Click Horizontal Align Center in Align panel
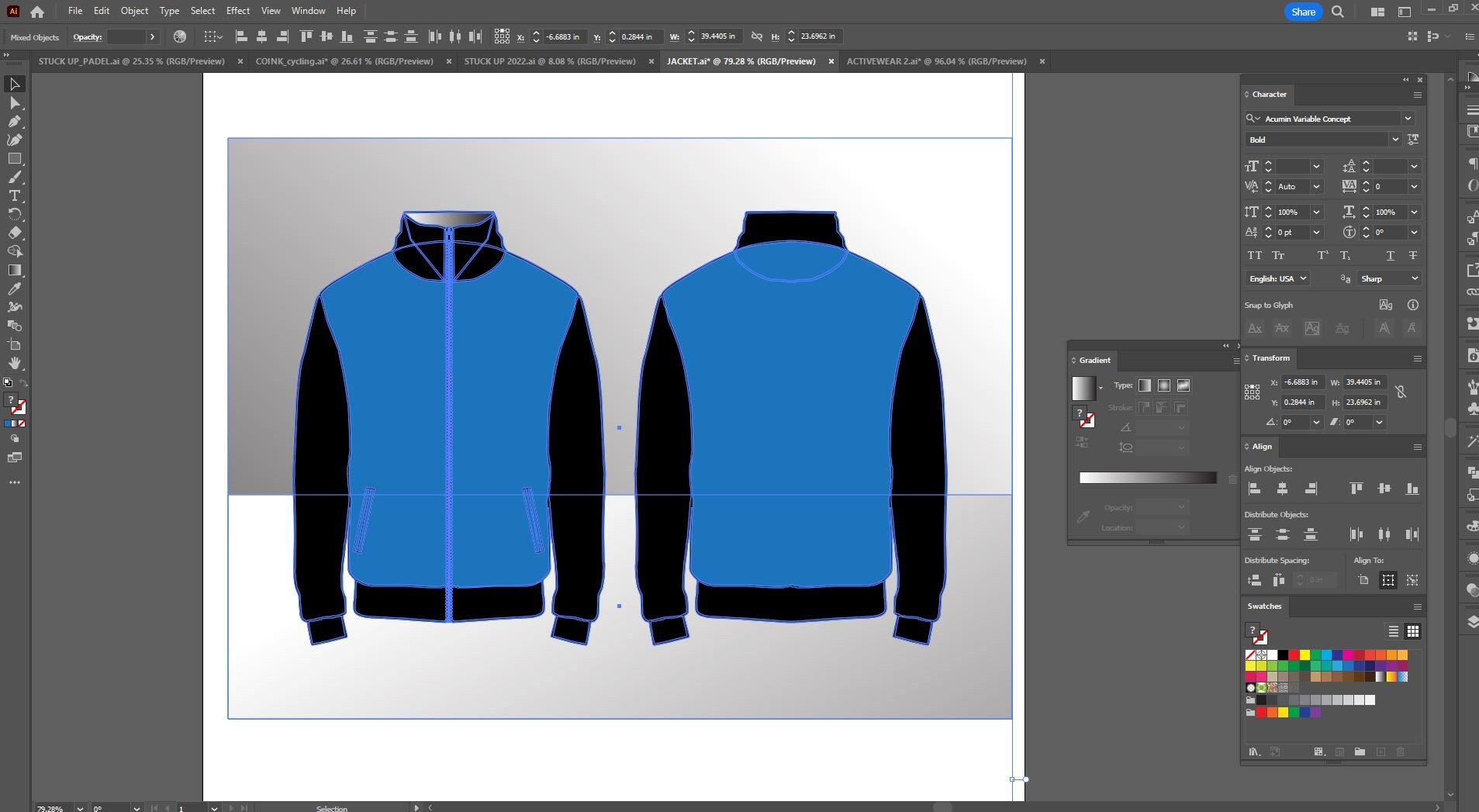 pyautogui.click(x=1283, y=488)
